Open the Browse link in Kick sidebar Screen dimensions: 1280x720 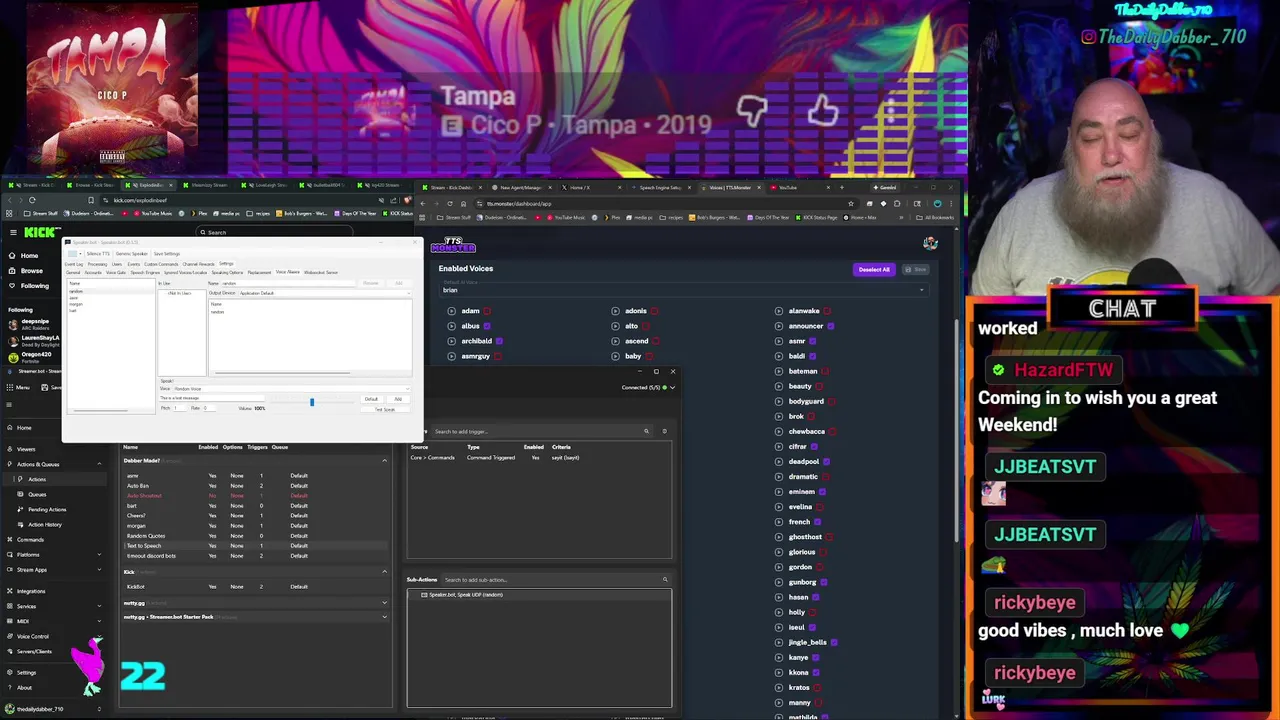[32, 271]
